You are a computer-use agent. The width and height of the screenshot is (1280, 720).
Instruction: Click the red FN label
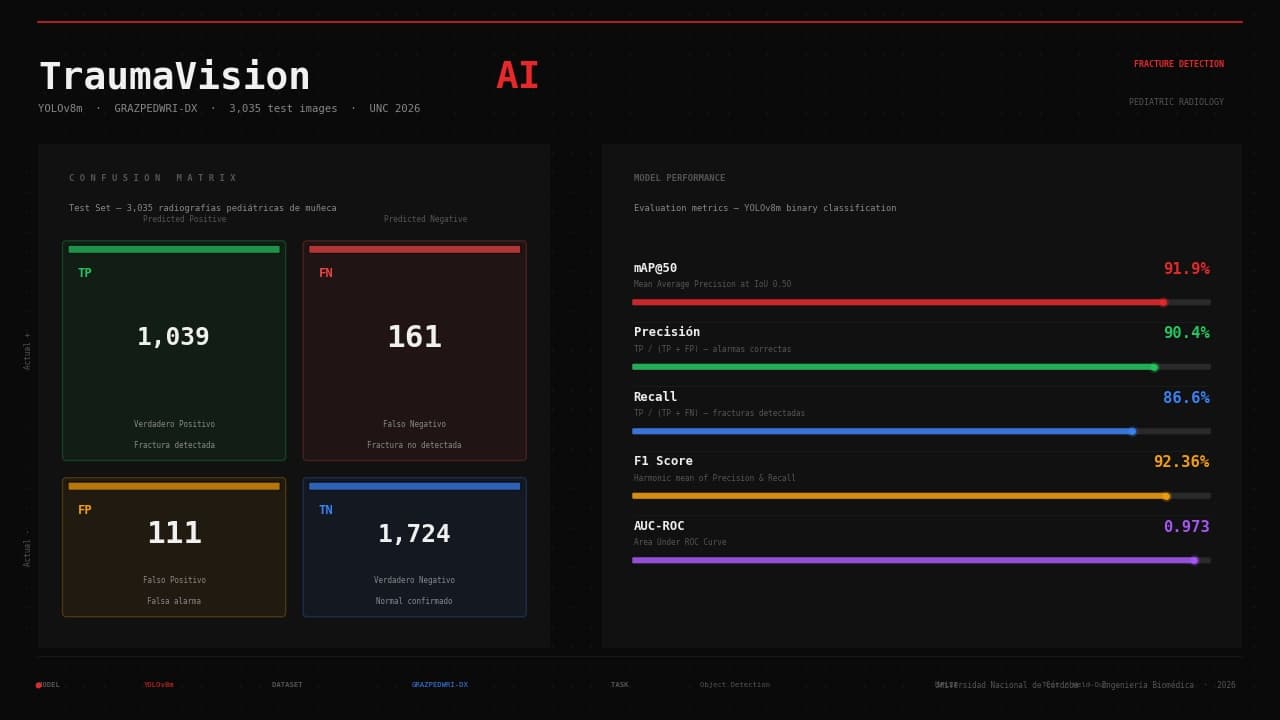[325, 273]
